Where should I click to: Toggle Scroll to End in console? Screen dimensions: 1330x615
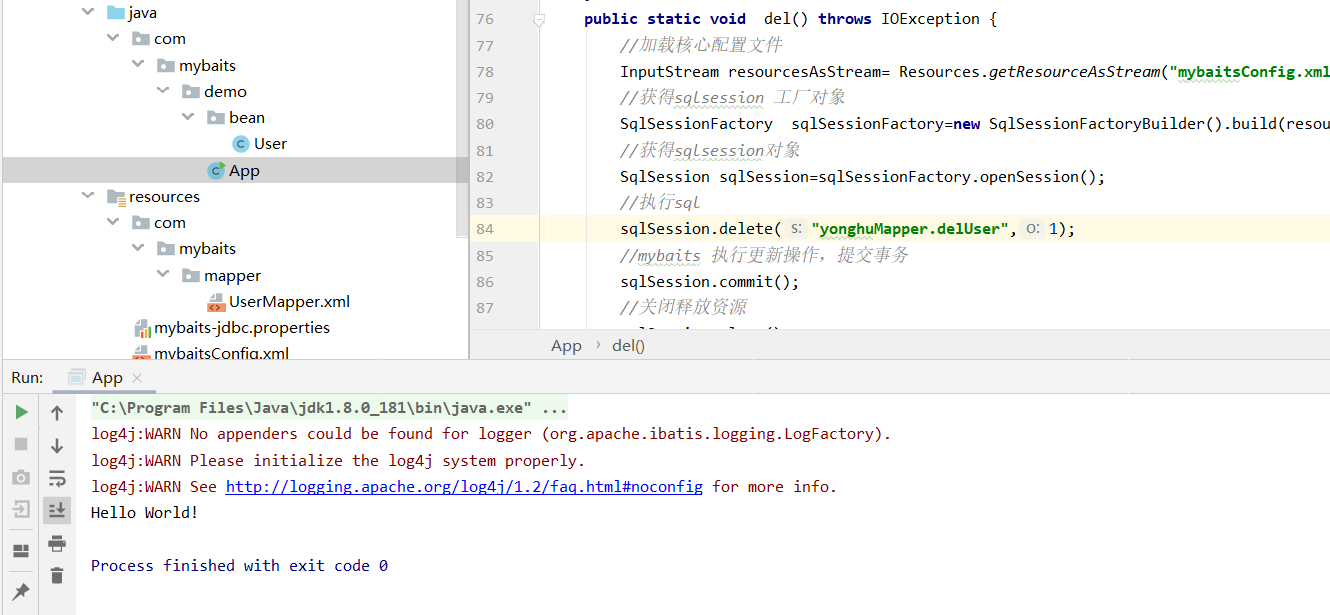click(57, 510)
